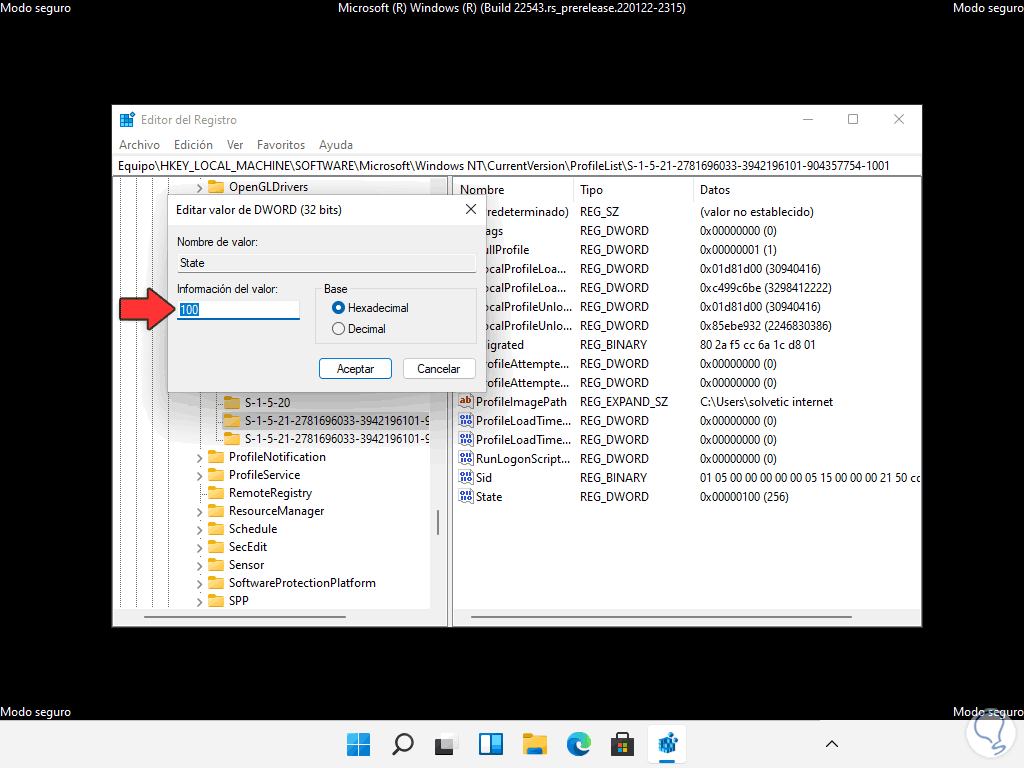Expand the SecEdit key
The height and width of the screenshot is (768, 1024).
coord(199,548)
